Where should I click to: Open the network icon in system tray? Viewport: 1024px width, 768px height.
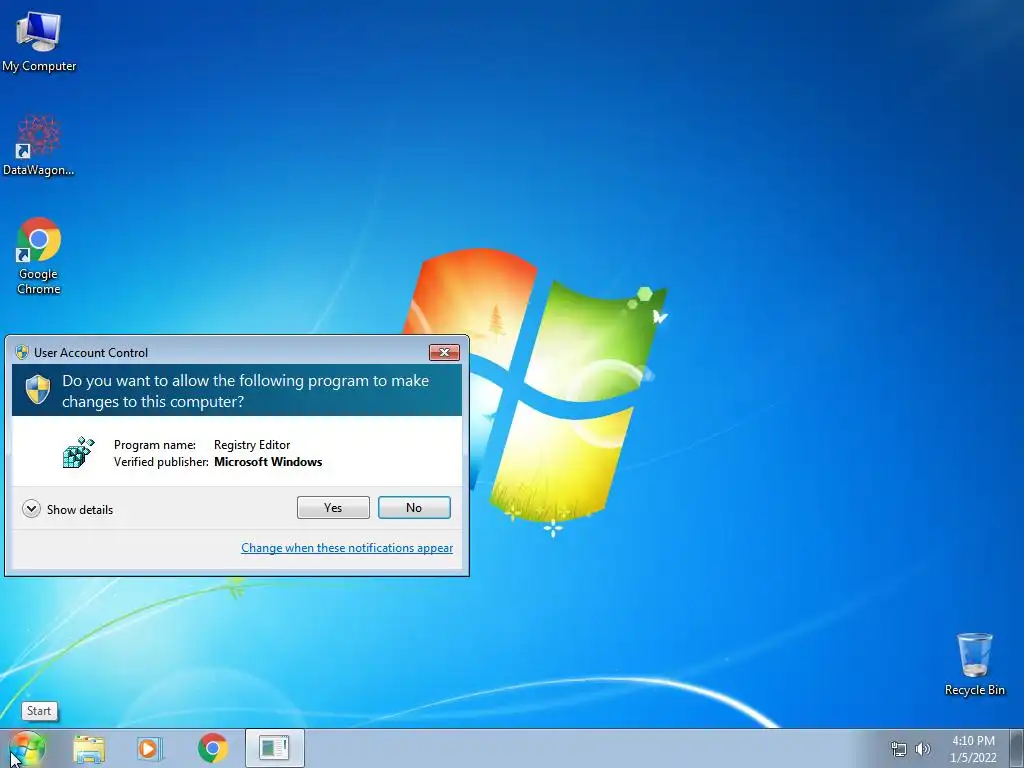[899, 749]
